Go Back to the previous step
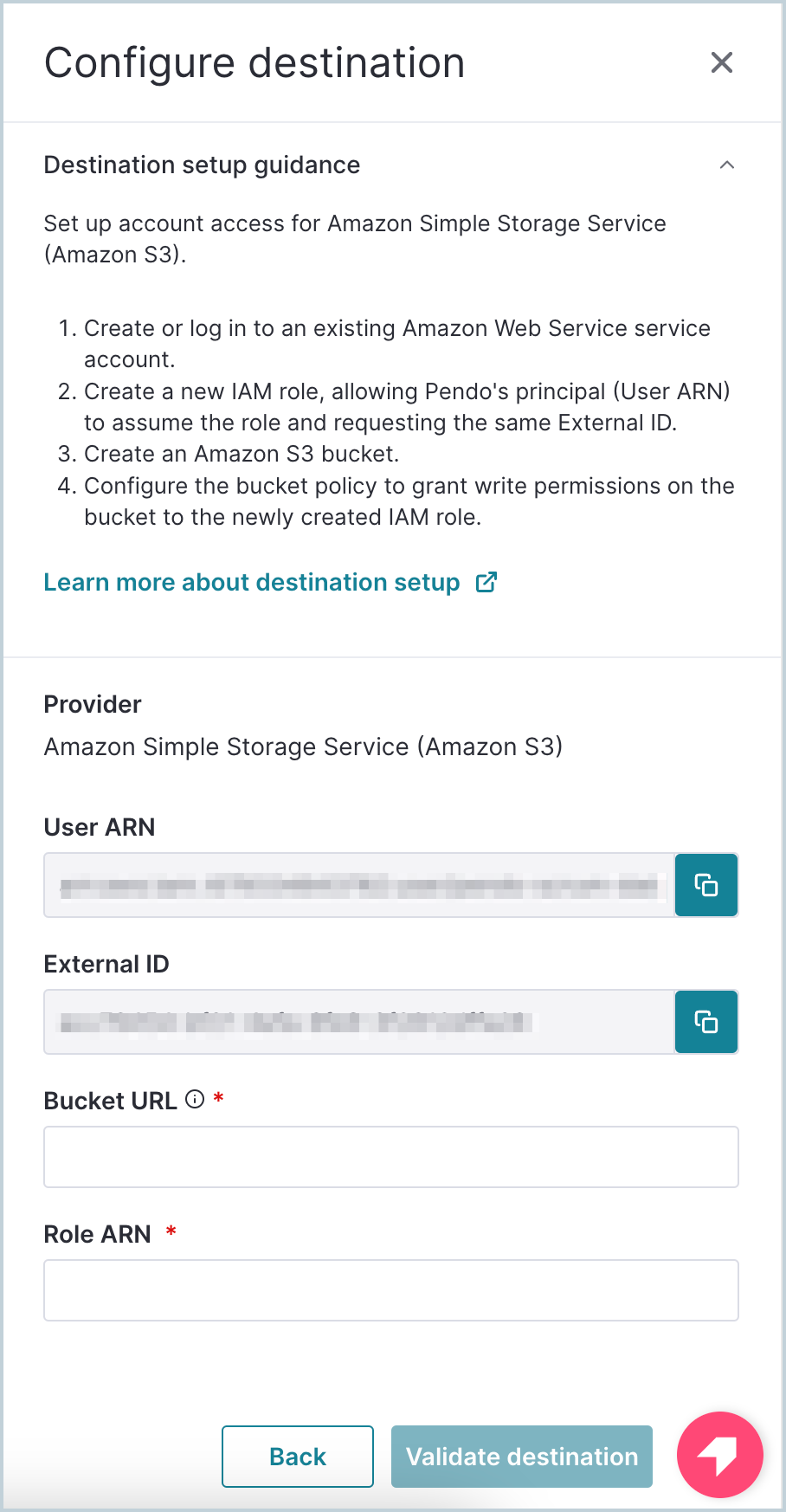 tap(298, 1457)
